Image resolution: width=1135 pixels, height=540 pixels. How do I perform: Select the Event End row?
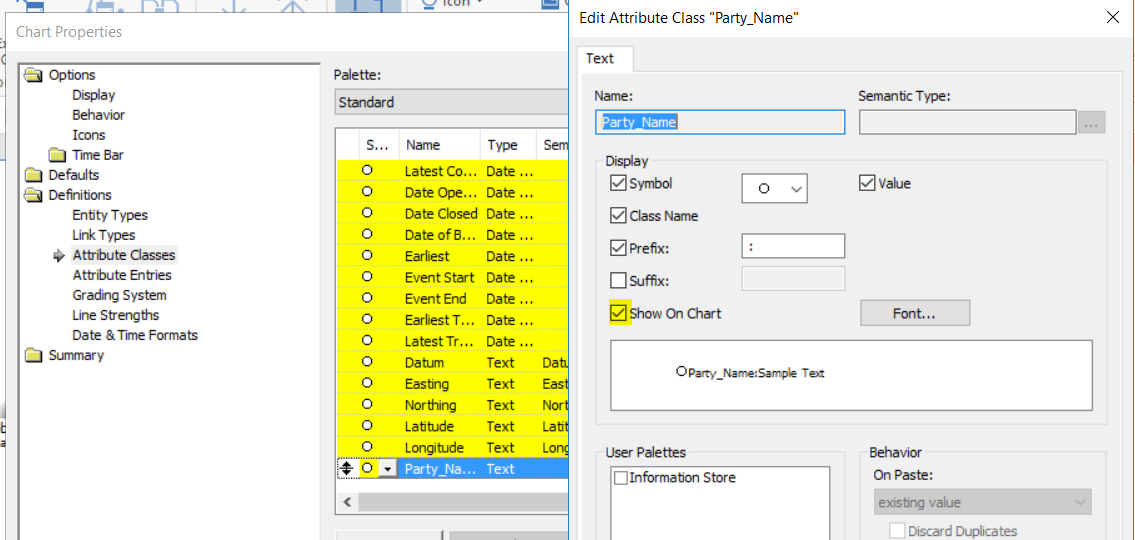point(452,298)
